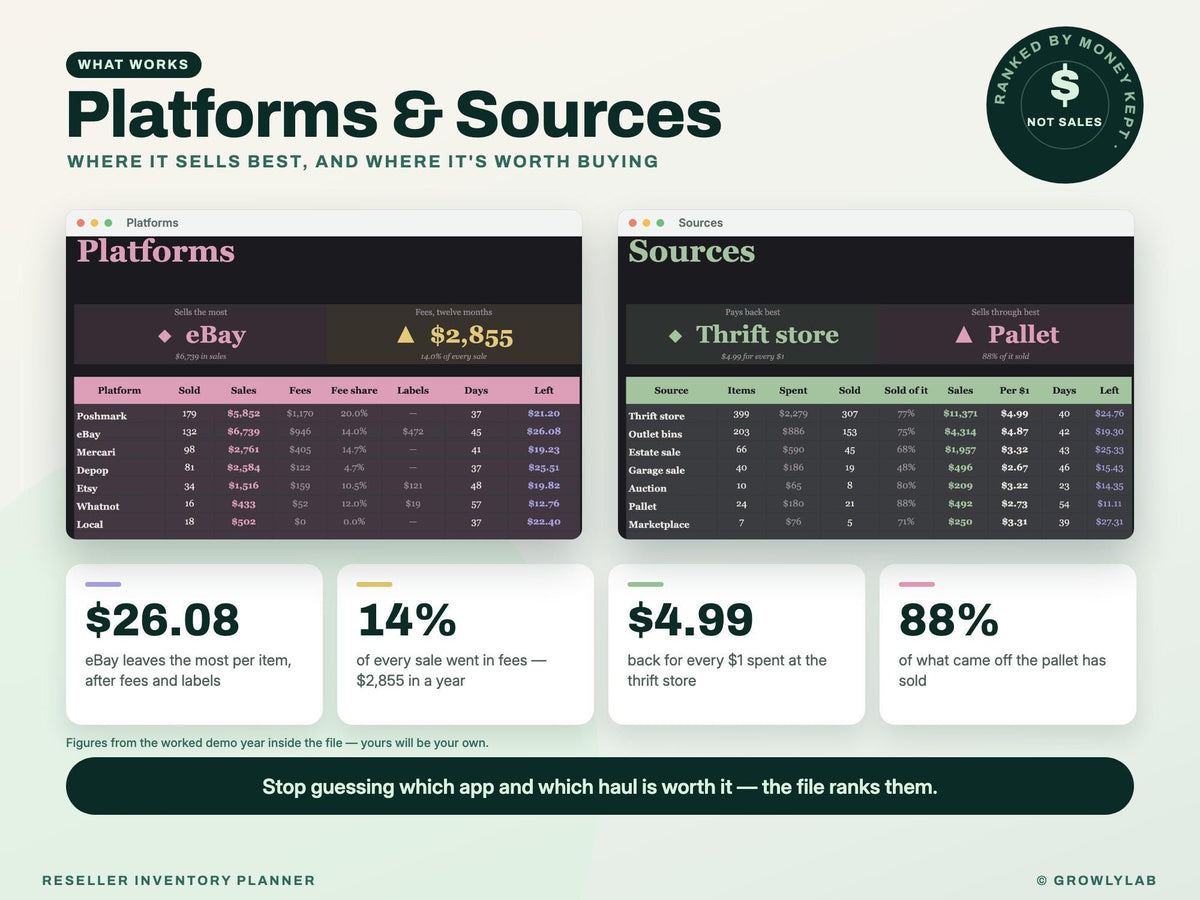Select the Etsy row name
The image size is (1200, 900).
[x=87, y=488]
